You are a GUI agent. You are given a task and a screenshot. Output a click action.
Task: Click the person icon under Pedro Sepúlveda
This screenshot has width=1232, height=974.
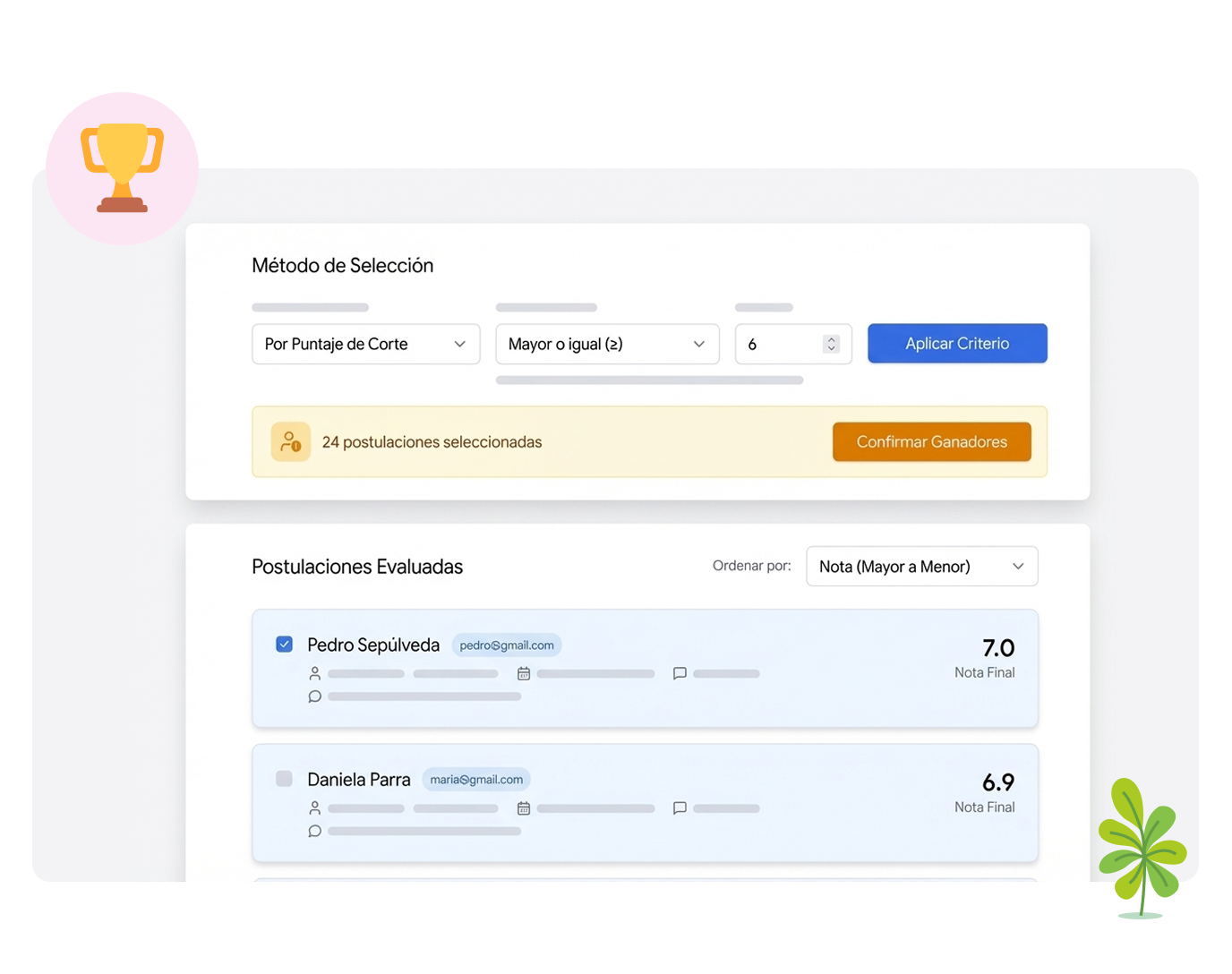point(314,673)
